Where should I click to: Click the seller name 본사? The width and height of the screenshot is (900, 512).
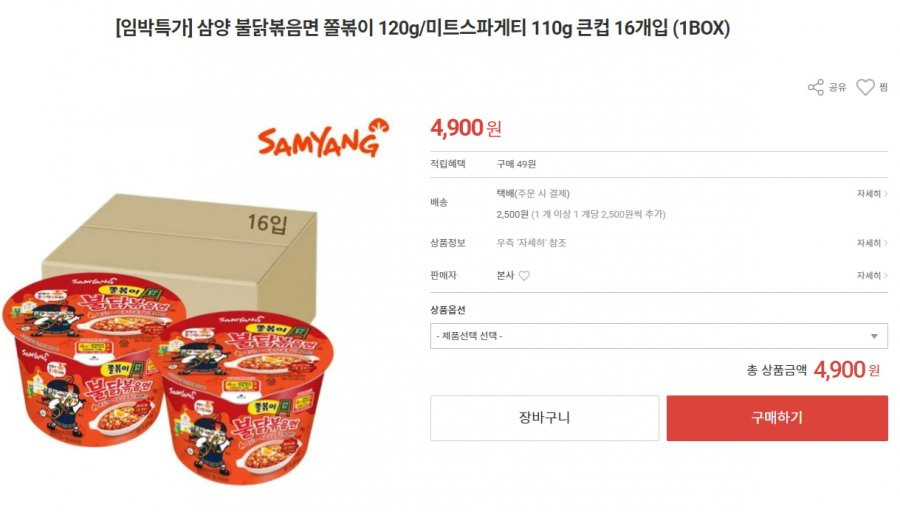[x=505, y=276]
